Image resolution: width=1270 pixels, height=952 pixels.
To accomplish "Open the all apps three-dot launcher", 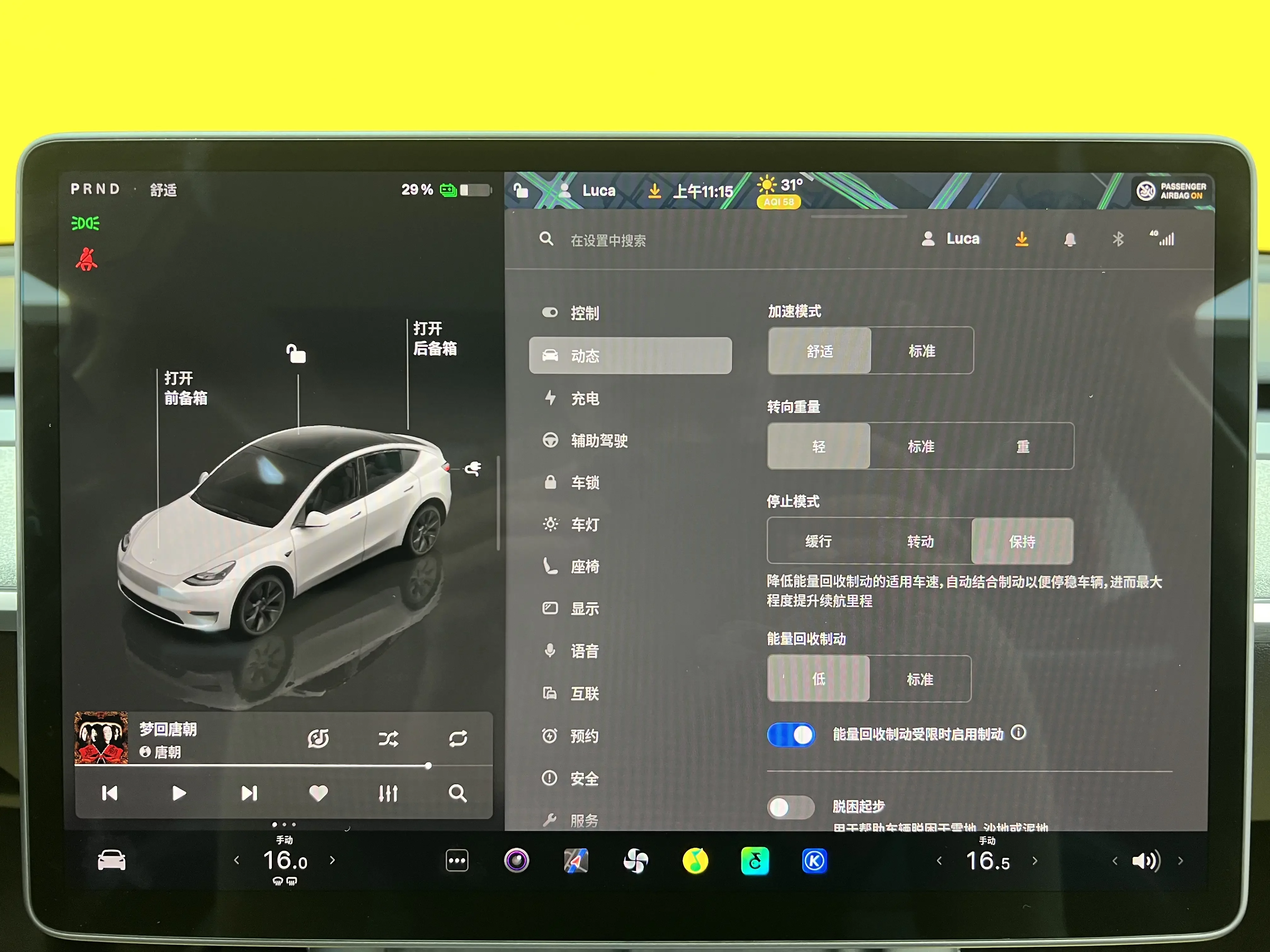I will tap(457, 861).
